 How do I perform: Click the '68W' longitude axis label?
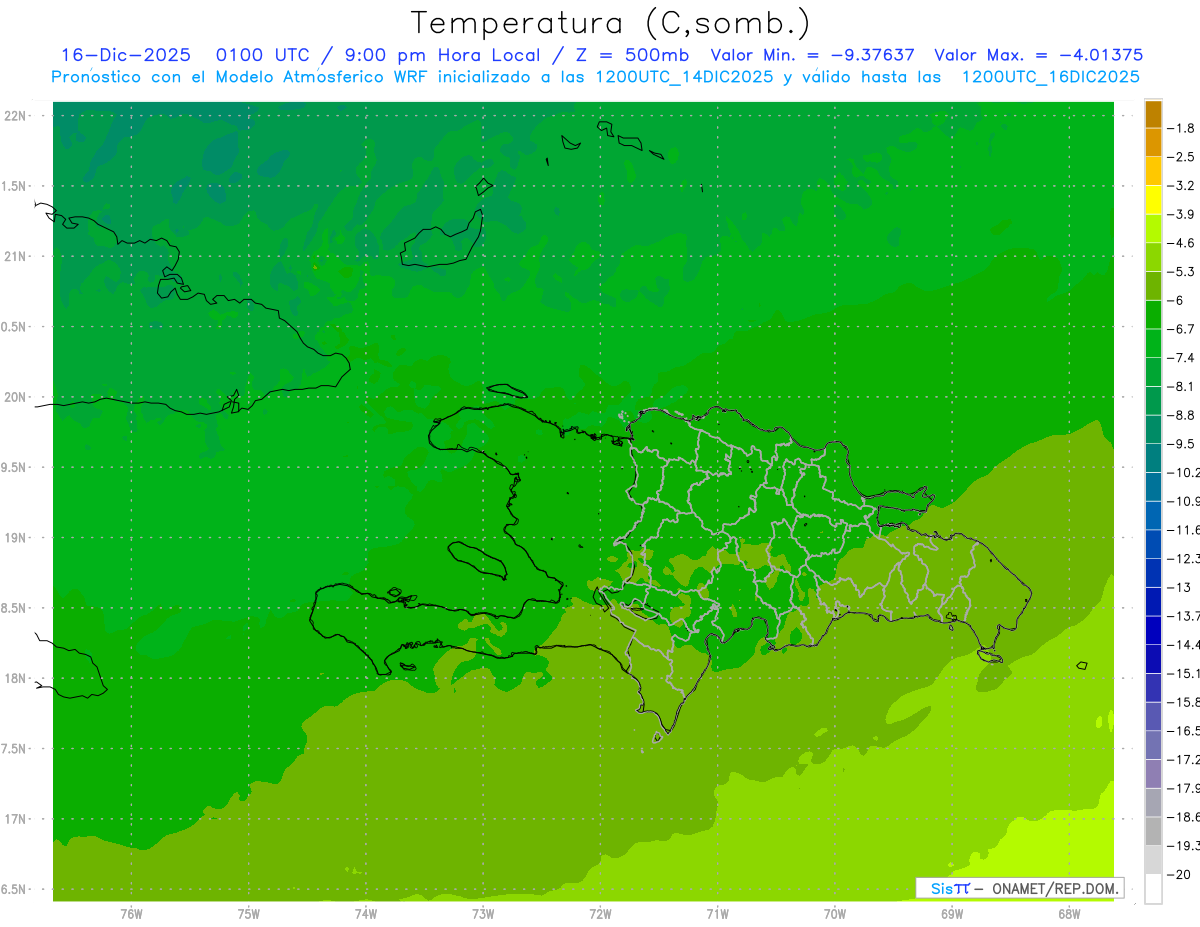pyautogui.click(x=1069, y=914)
